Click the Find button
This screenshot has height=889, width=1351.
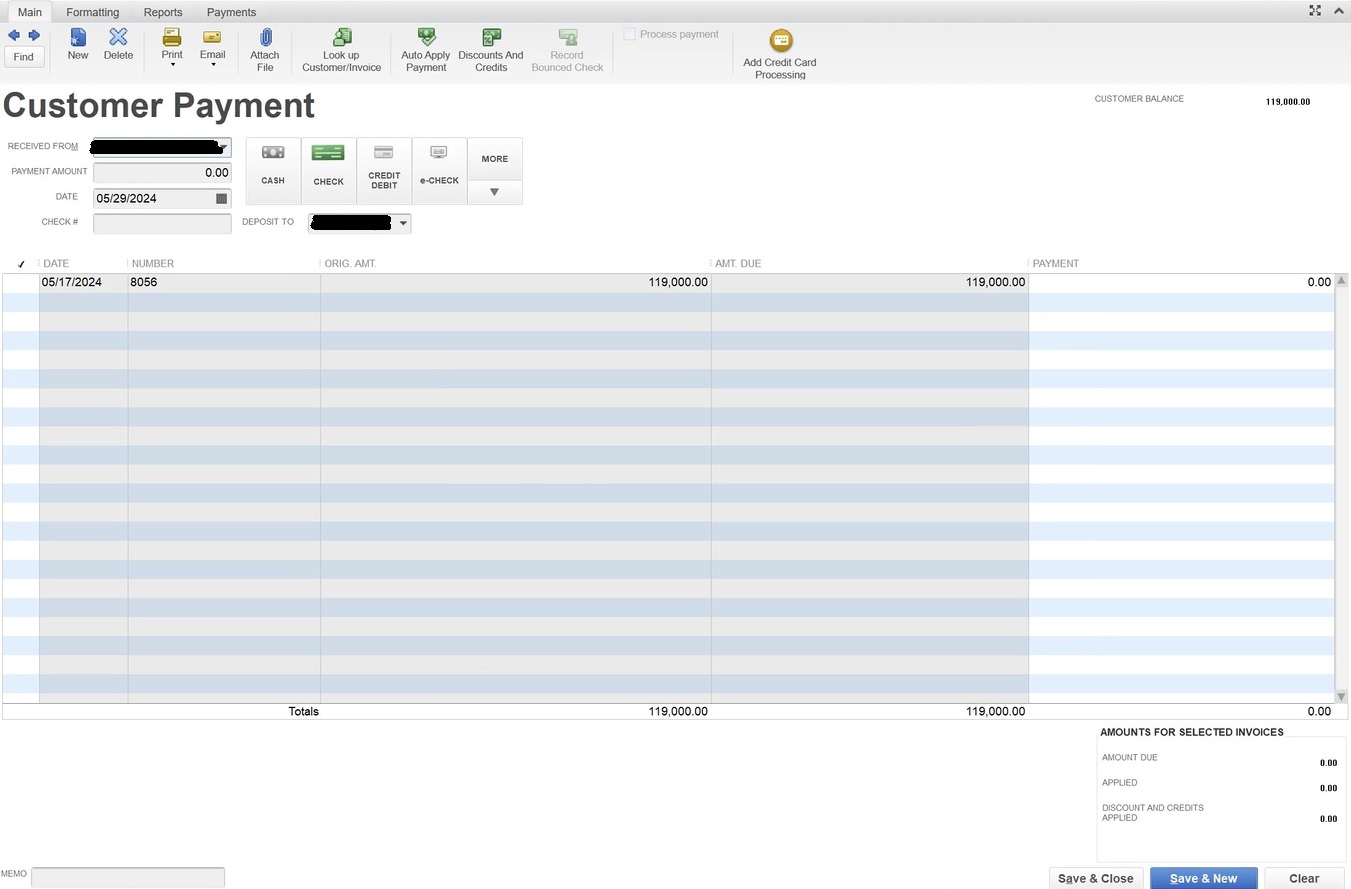(24, 57)
